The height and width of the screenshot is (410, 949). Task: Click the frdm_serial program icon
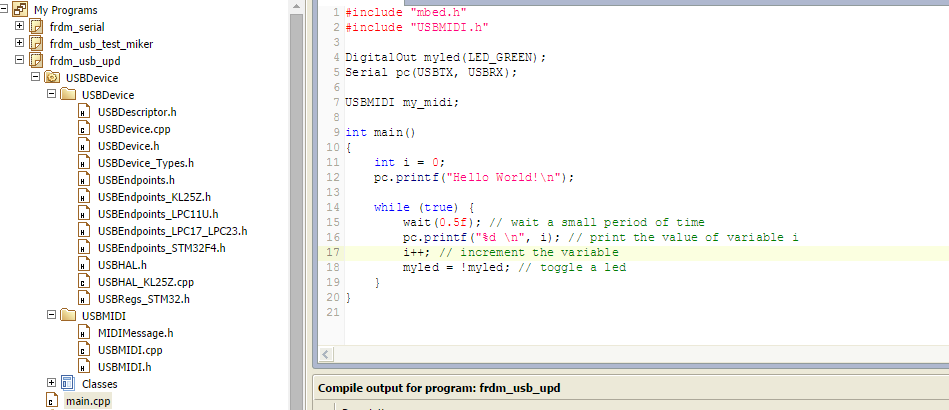(x=36, y=26)
